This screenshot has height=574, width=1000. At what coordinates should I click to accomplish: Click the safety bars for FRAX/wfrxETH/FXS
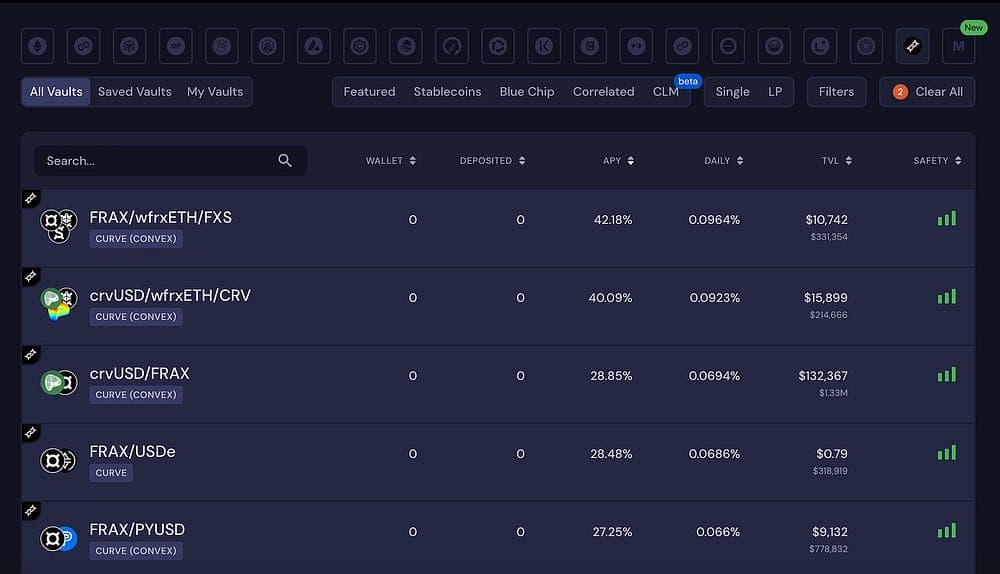(x=946, y=219)
